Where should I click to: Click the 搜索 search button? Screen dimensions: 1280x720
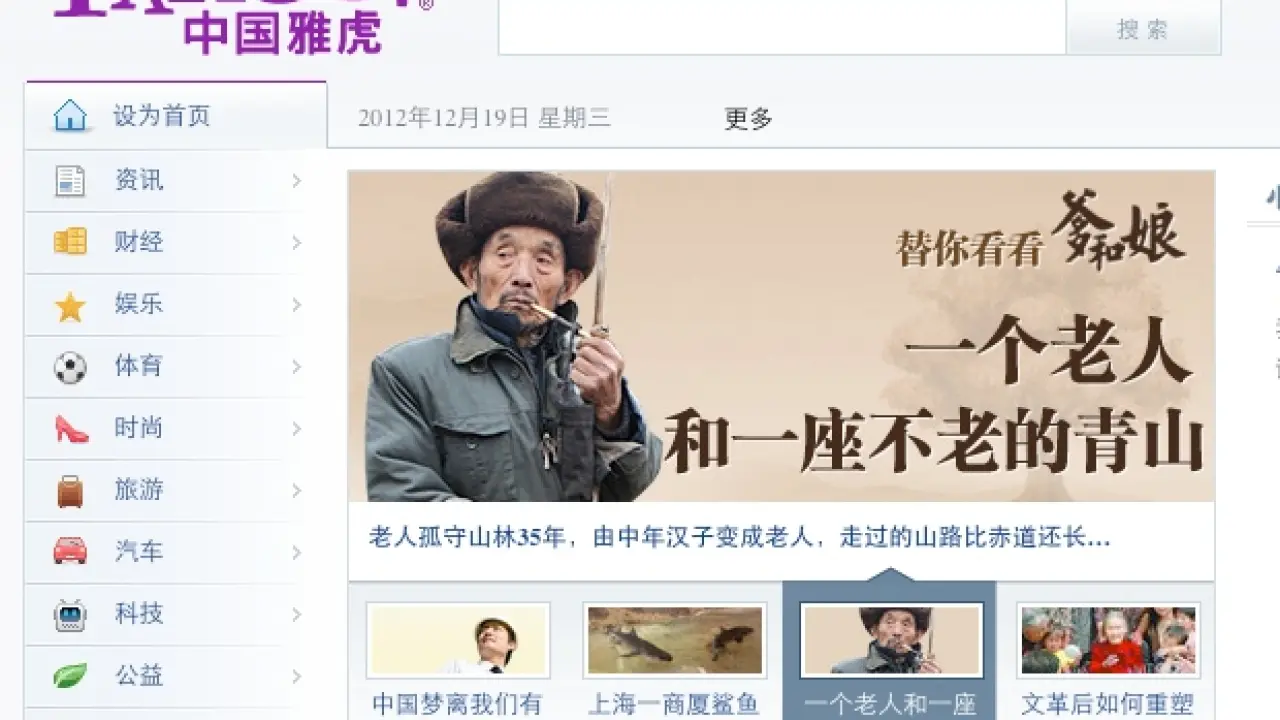coord(1143,28)
